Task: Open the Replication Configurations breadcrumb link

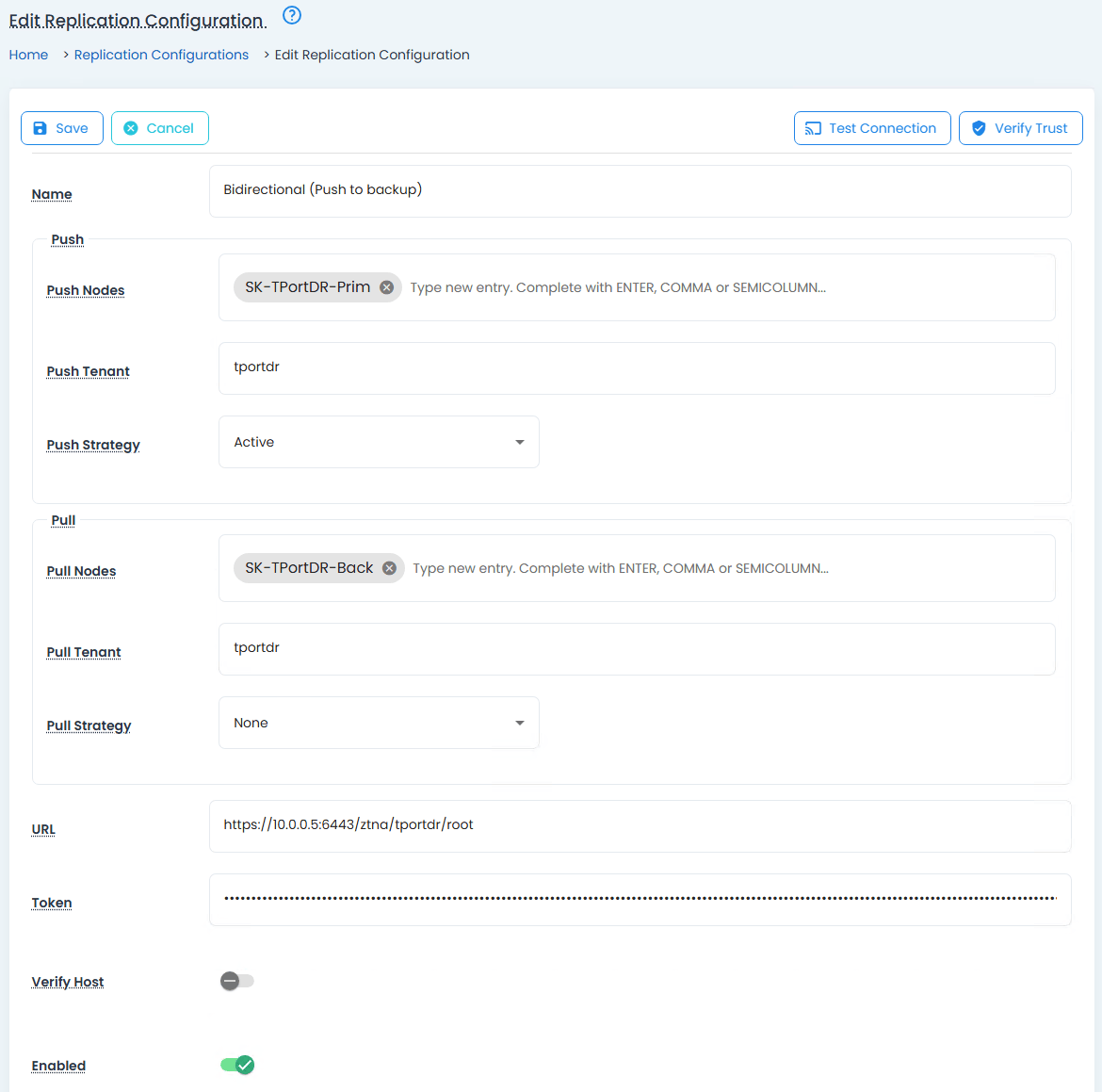Action: click(x=162, y=55)
